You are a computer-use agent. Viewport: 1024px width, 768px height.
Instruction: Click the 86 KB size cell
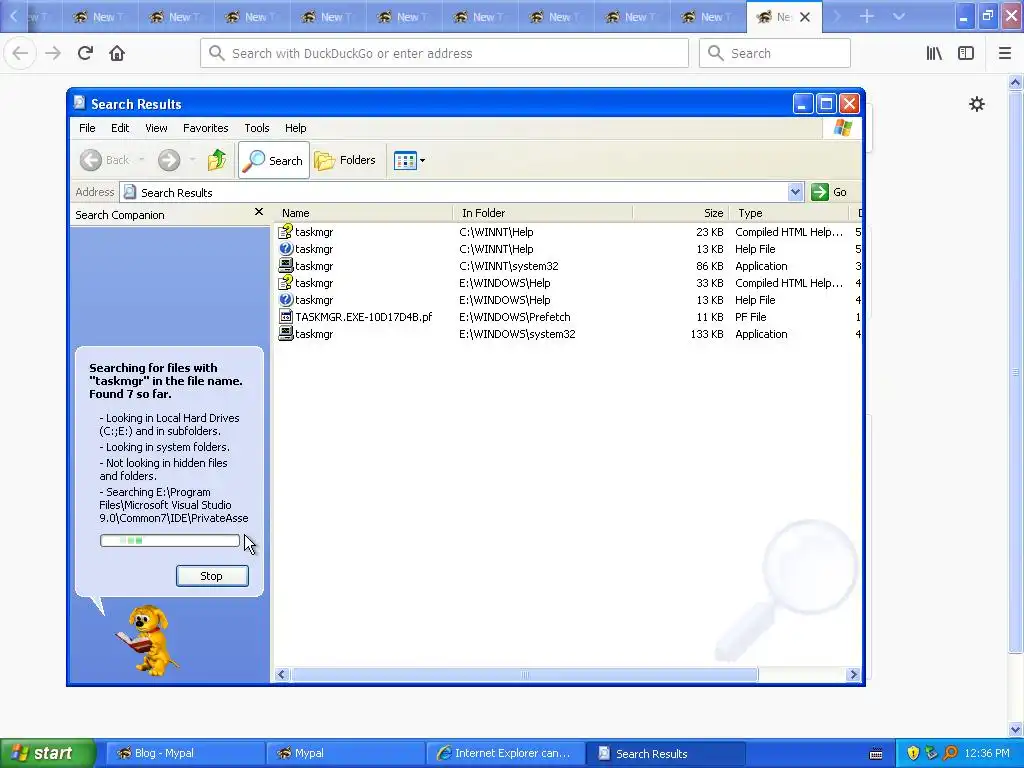(x=709, y=266)
